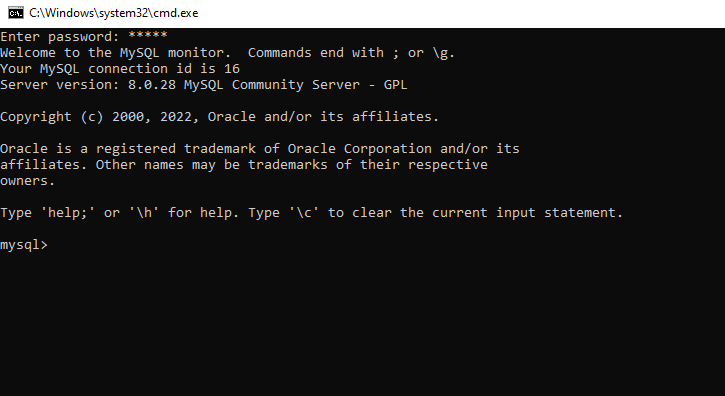Image resolution: width=725 pixels, height=396 pixels.
Task: Click the GPL word in the version line
Action: (x=395, y=85)
